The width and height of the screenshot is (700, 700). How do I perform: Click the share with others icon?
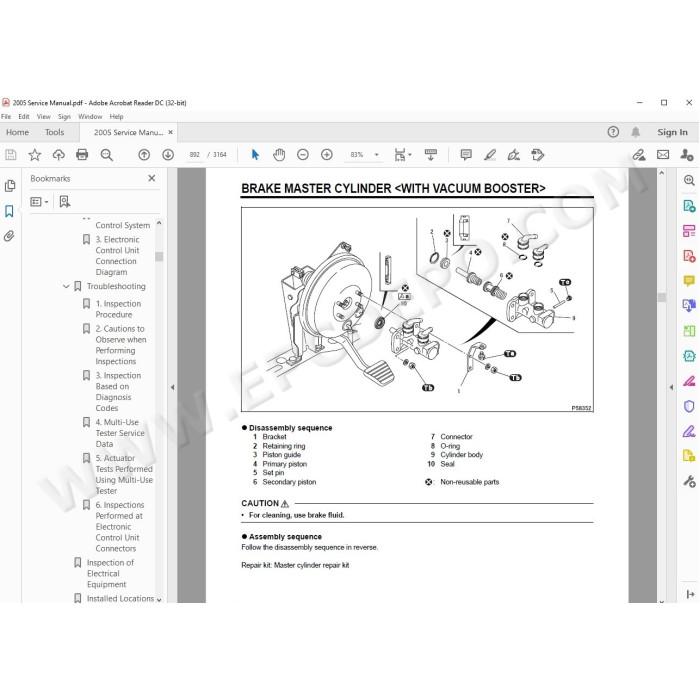687,155
